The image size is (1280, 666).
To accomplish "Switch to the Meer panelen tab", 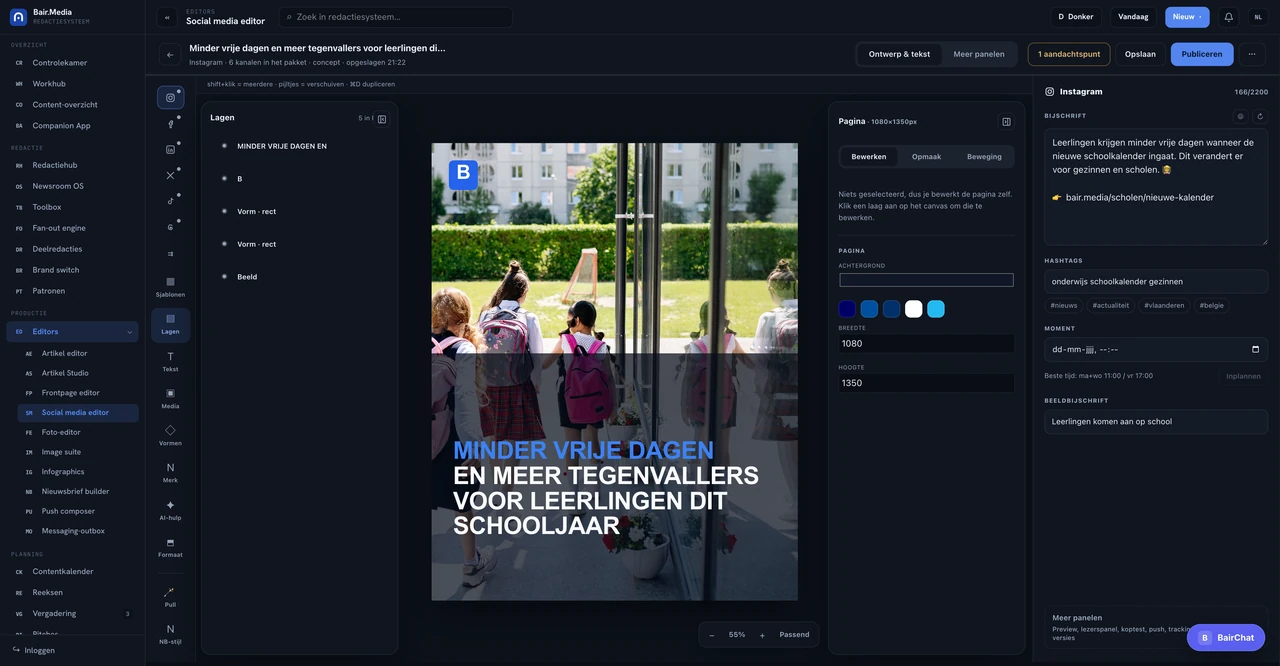I will (979, 54).
